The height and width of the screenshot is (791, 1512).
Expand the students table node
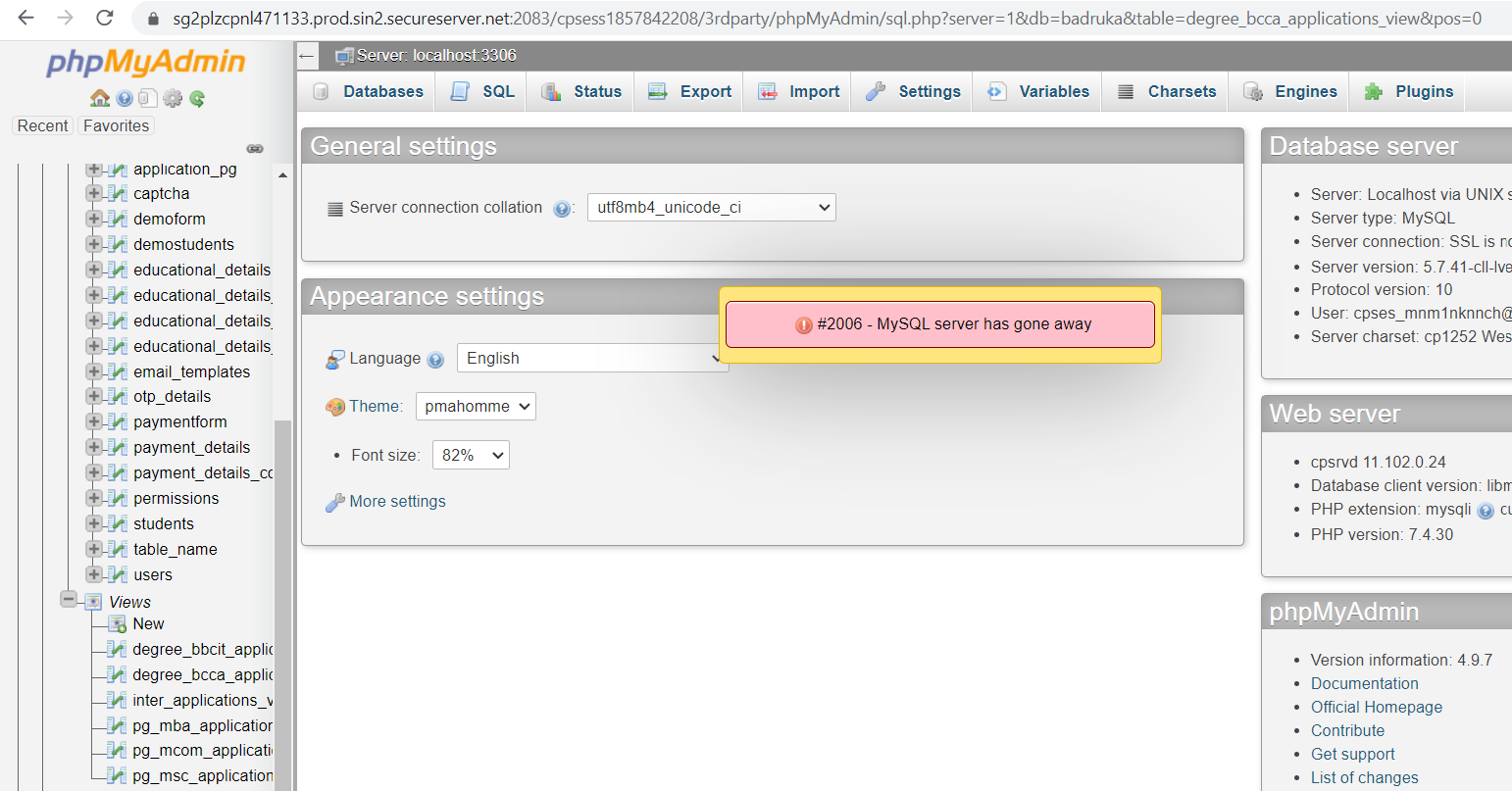click(94, 523)
